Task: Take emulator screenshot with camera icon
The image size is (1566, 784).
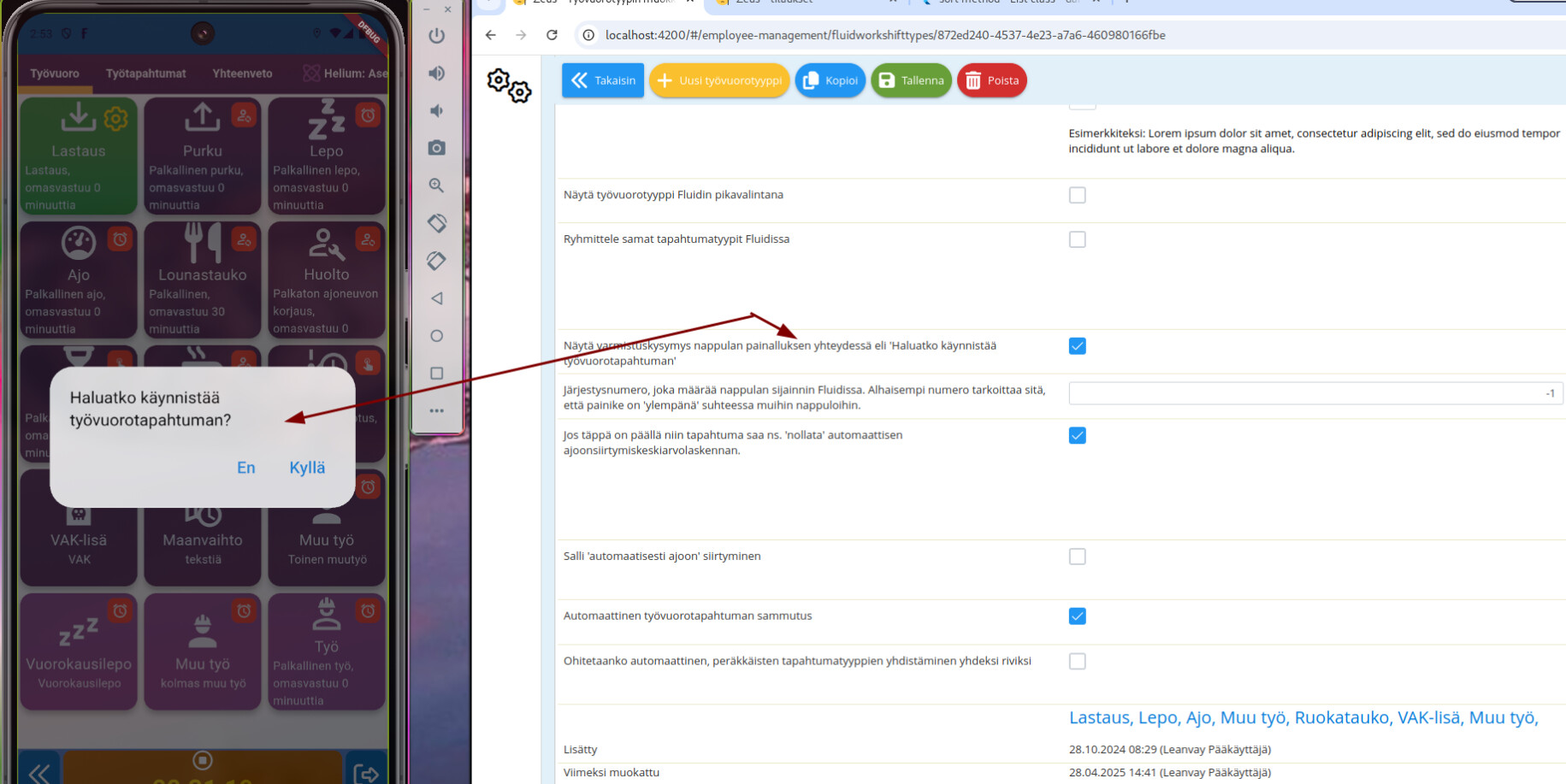Action: [436, 148]
